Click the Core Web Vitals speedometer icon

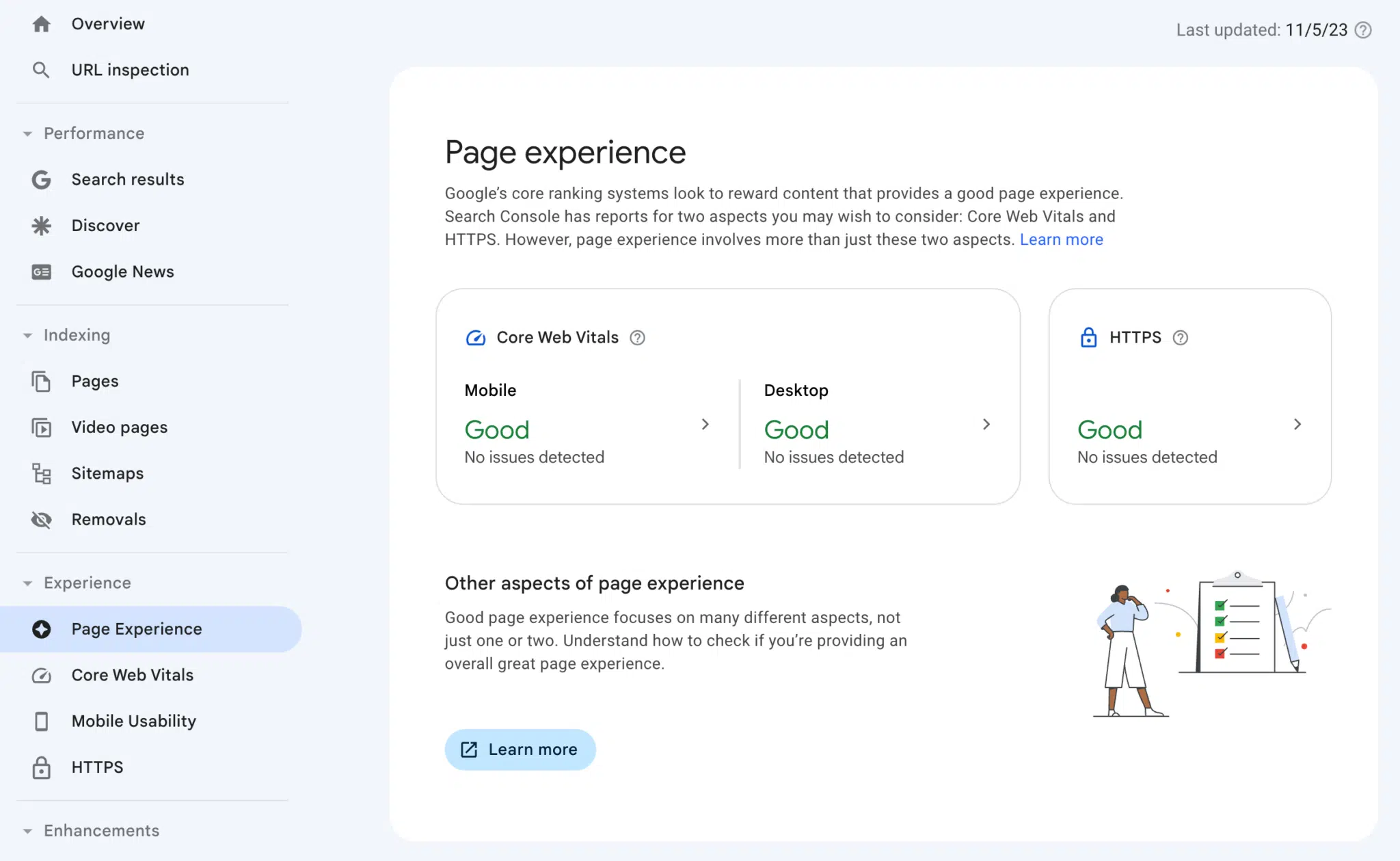click(x=475, y=337)
